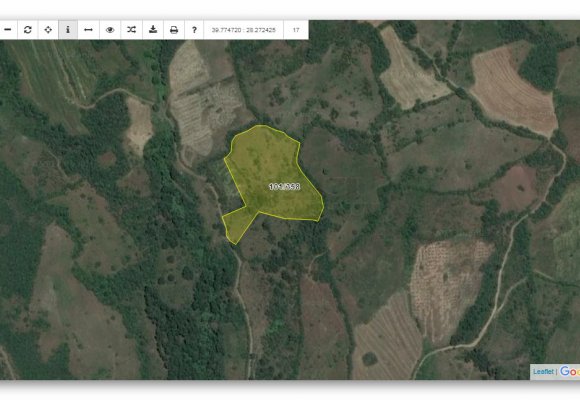Select the crosshair locate tool
This screenshot has height=400, width=580.
point(48,30)
